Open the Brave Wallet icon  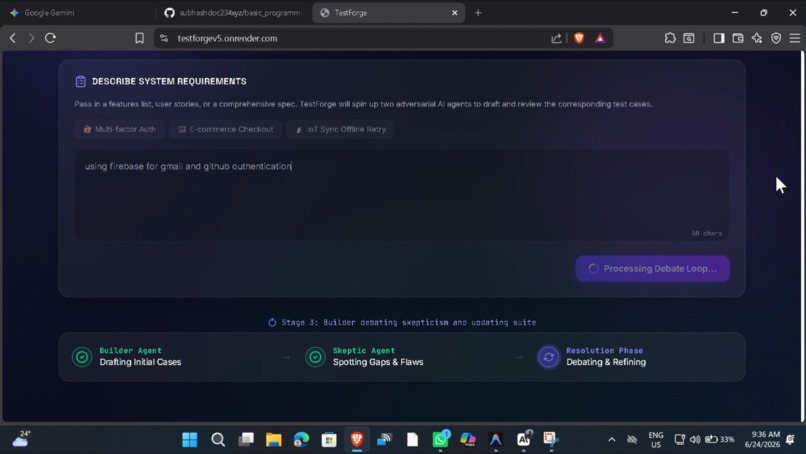tap(738, 38)
